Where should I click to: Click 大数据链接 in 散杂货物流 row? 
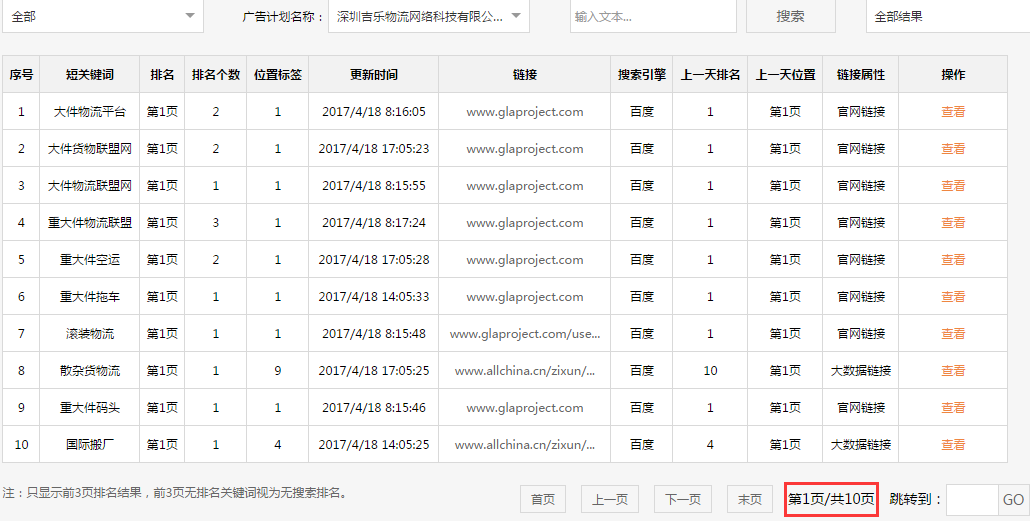[x=861, y=371]
